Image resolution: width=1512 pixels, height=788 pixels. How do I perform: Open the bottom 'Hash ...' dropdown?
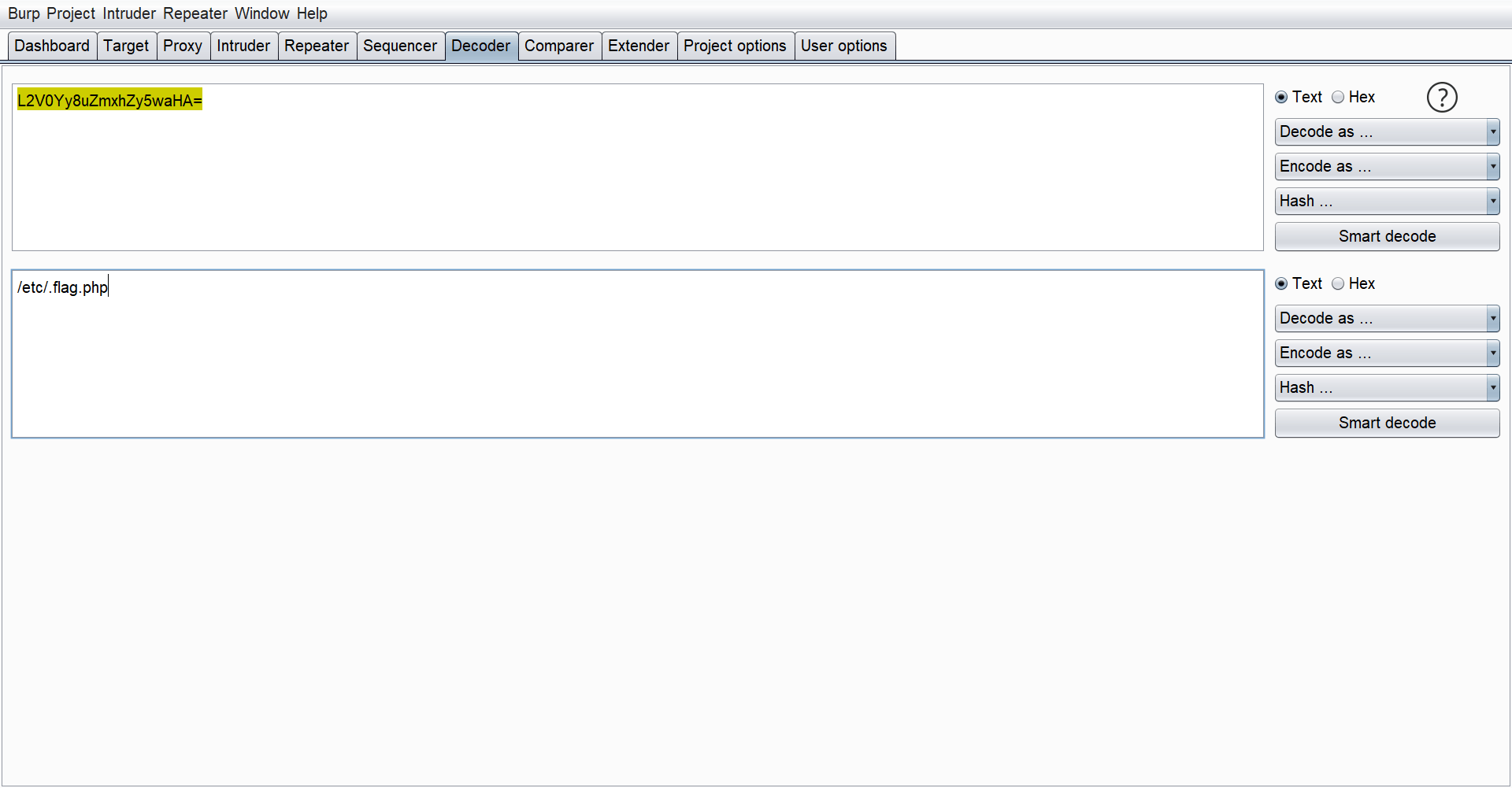(x=1386, y=388)
